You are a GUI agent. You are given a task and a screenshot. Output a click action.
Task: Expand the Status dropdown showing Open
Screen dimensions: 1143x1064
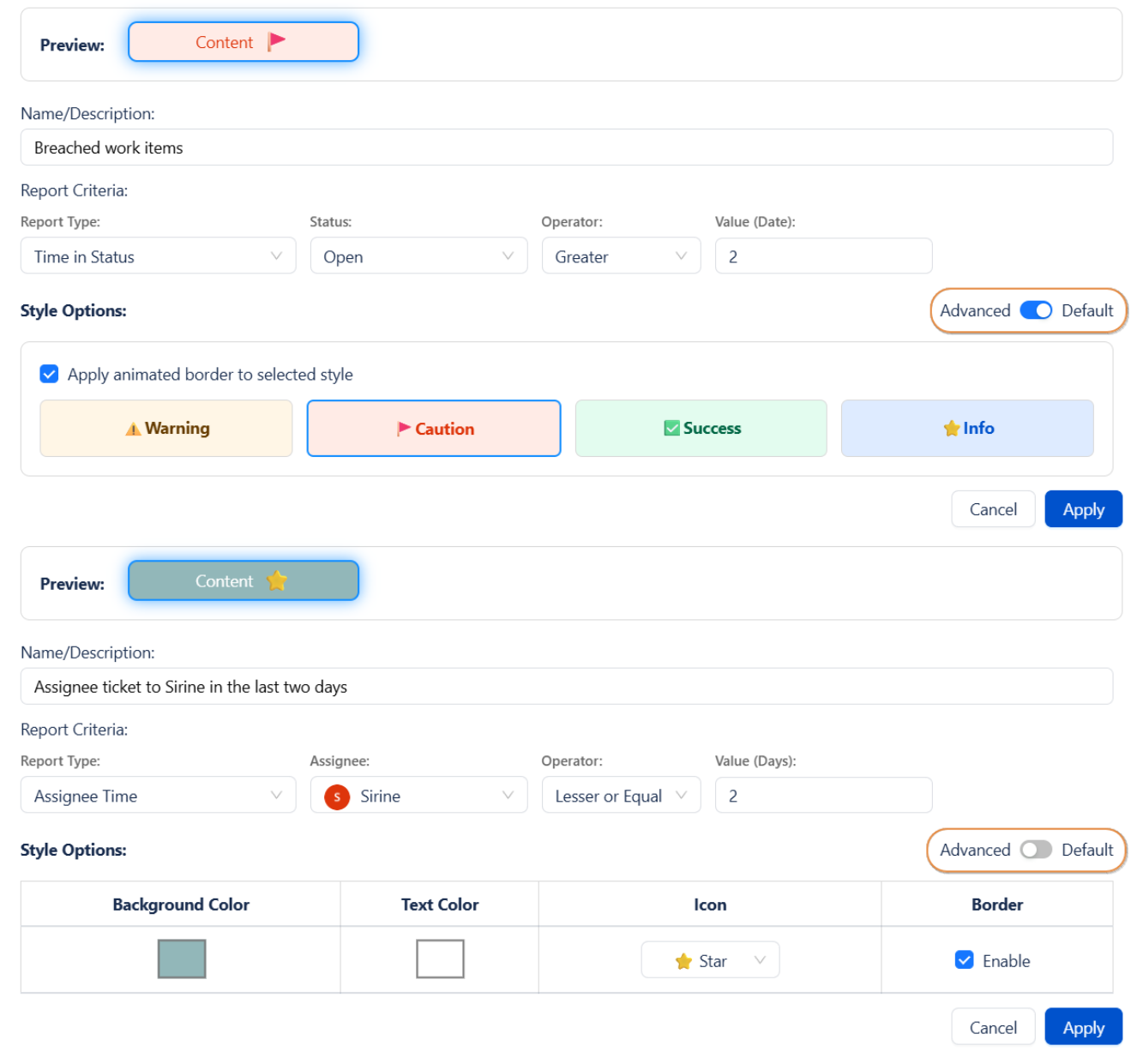418,256
